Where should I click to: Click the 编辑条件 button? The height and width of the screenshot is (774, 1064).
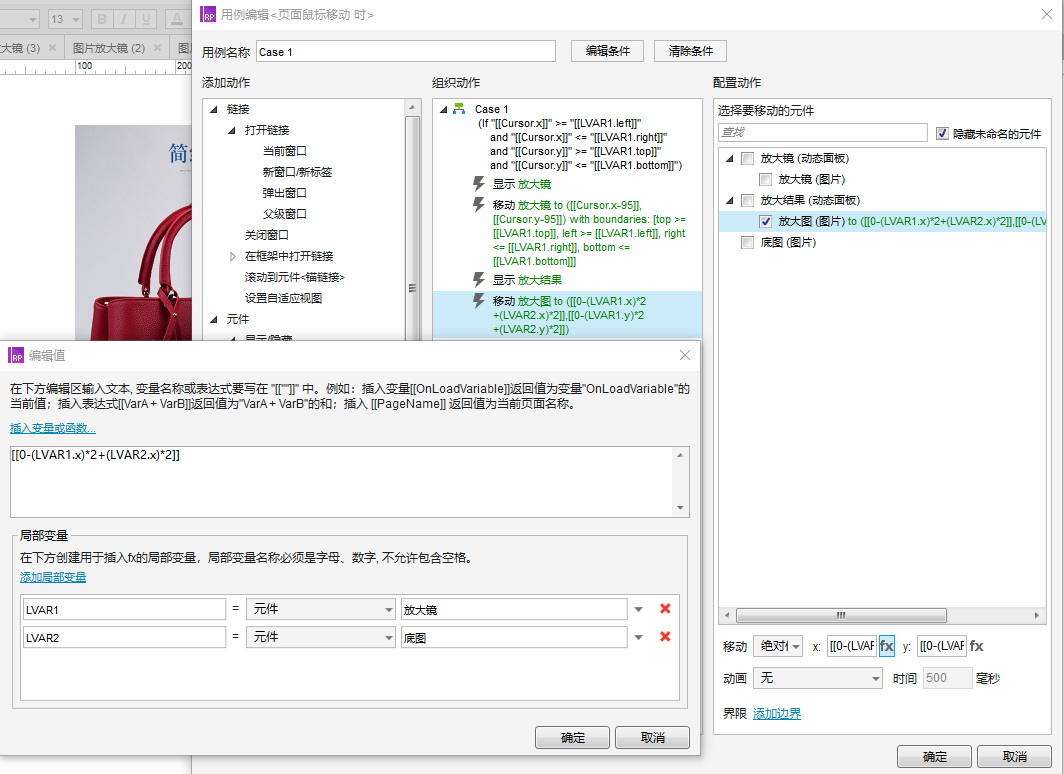click(x=607, y=51)
